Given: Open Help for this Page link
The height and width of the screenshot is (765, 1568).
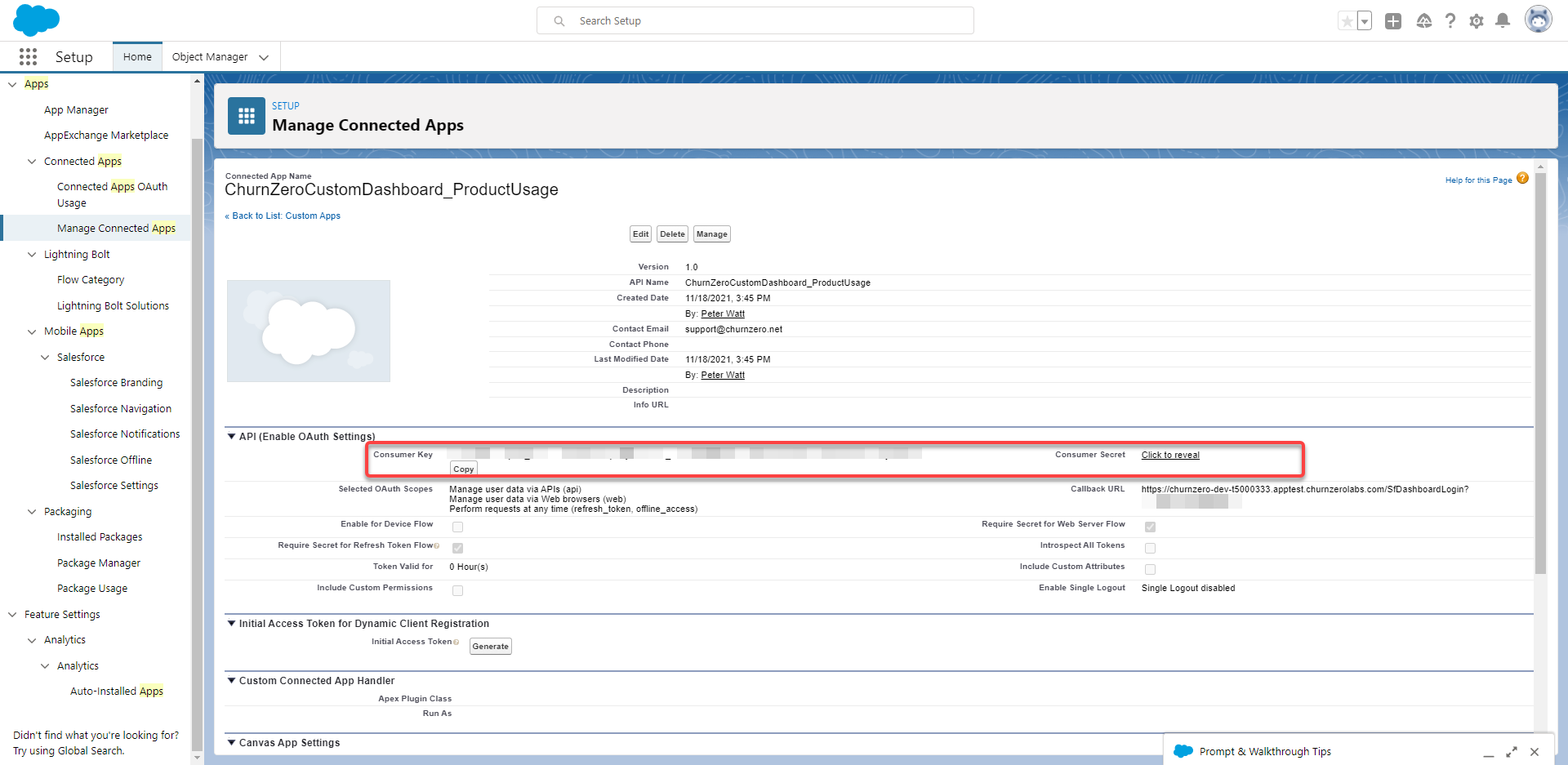Looking at the screenshot, I should (x=1478, y=180).
